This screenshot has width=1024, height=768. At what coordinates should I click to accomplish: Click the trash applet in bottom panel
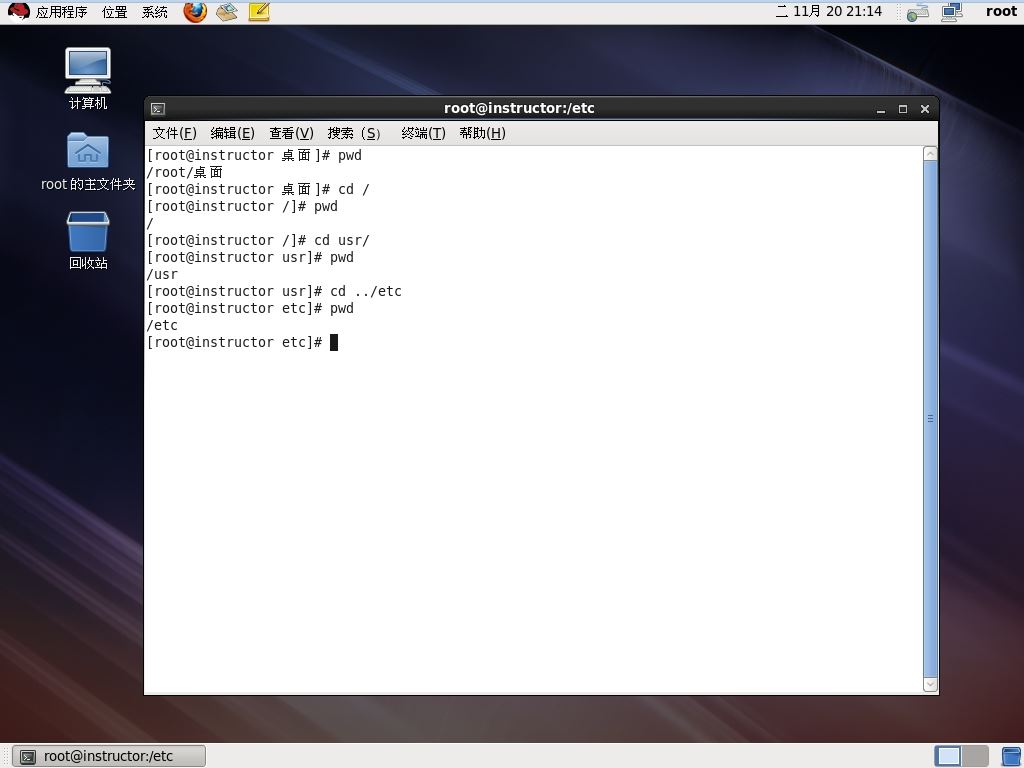1012,756
